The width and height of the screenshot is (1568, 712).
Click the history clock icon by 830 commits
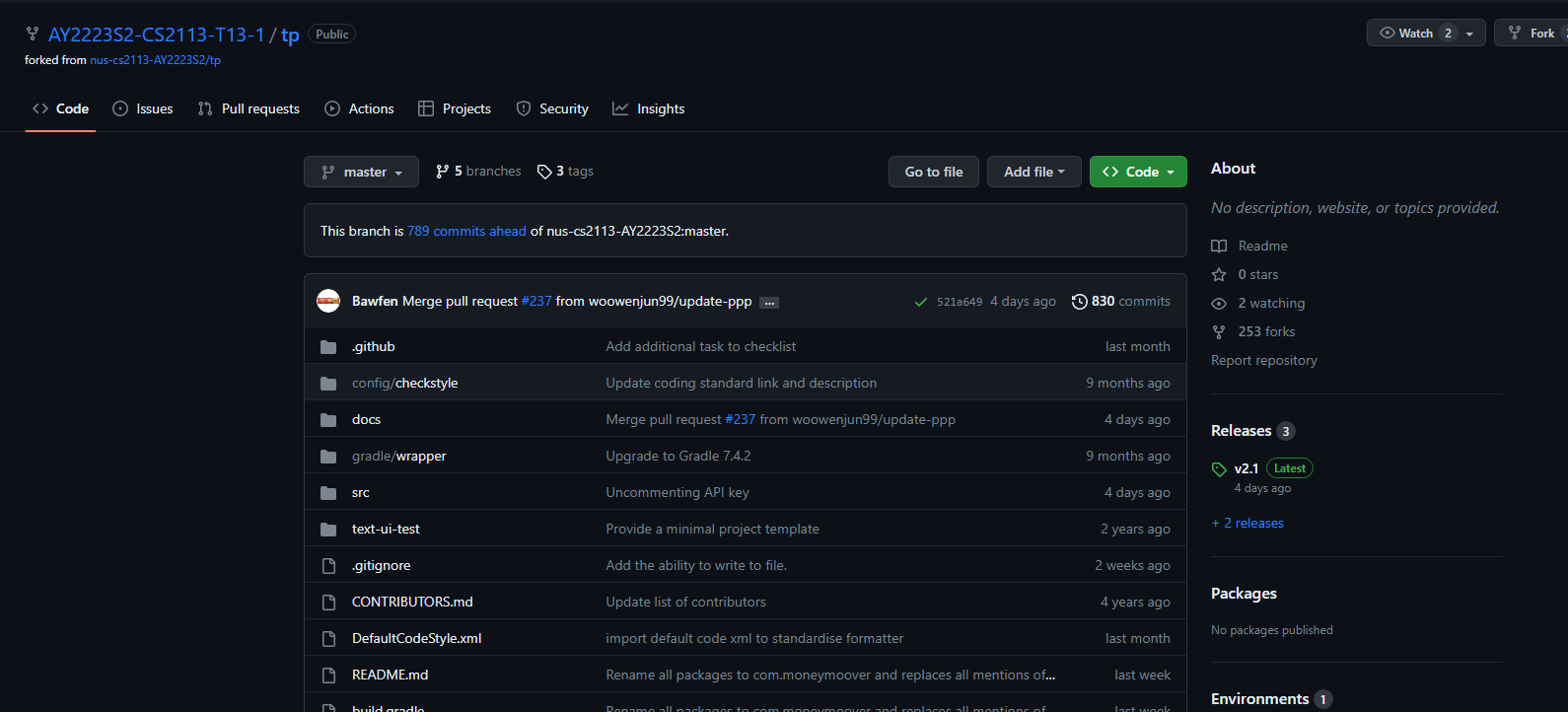click(1080, 302)
